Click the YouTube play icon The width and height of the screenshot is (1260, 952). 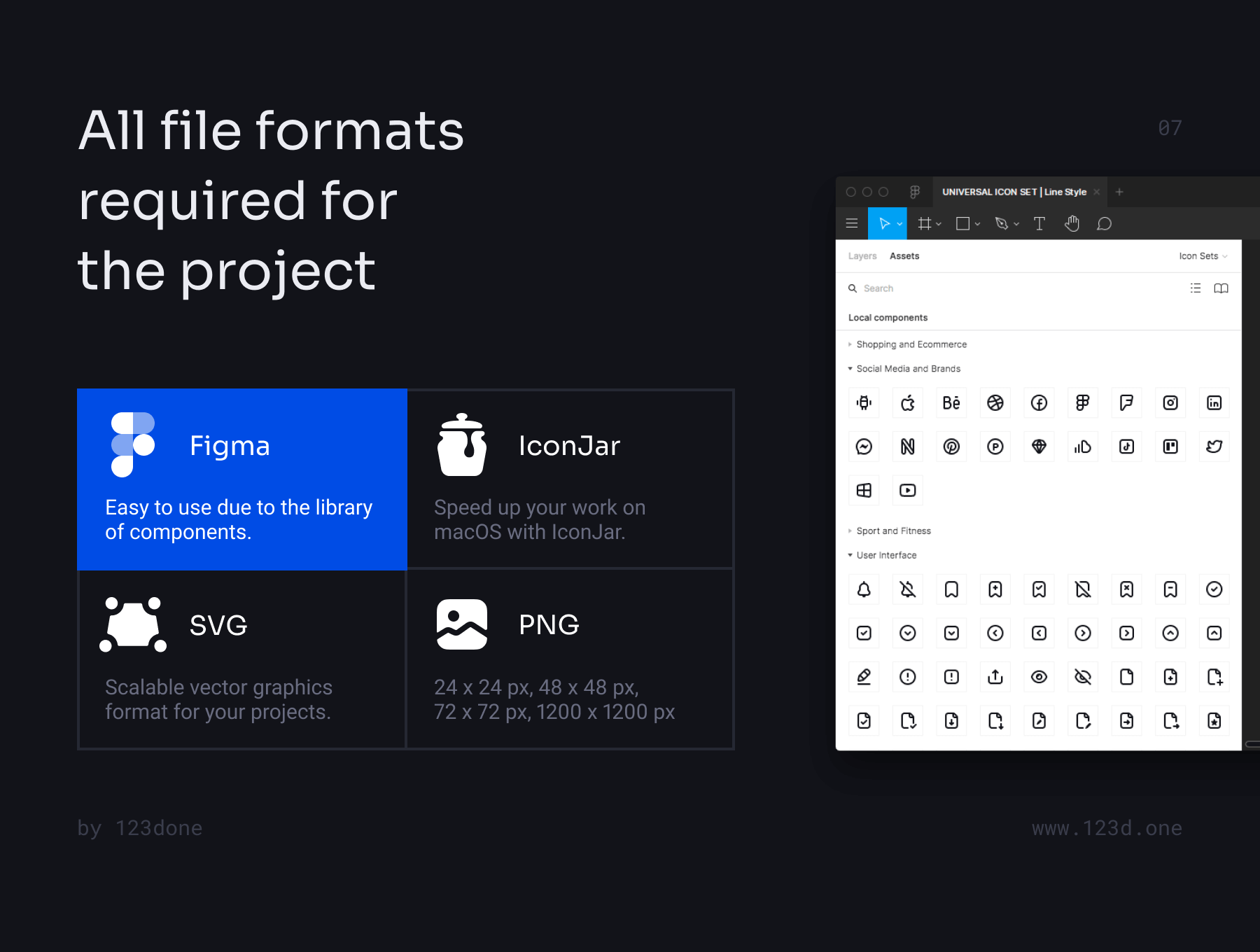(908, 490)
